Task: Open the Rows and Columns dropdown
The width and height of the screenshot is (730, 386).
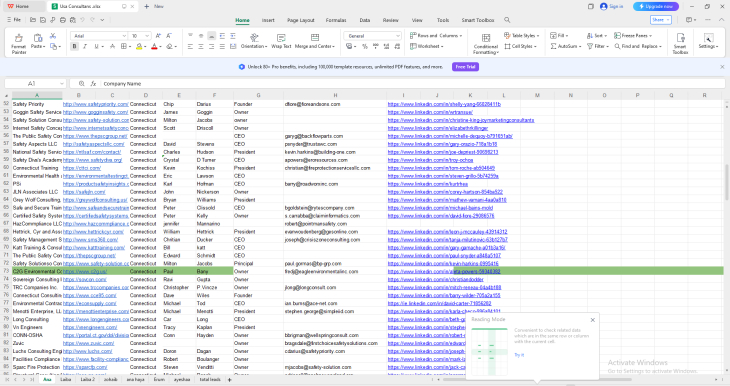Action: (436, 36)
